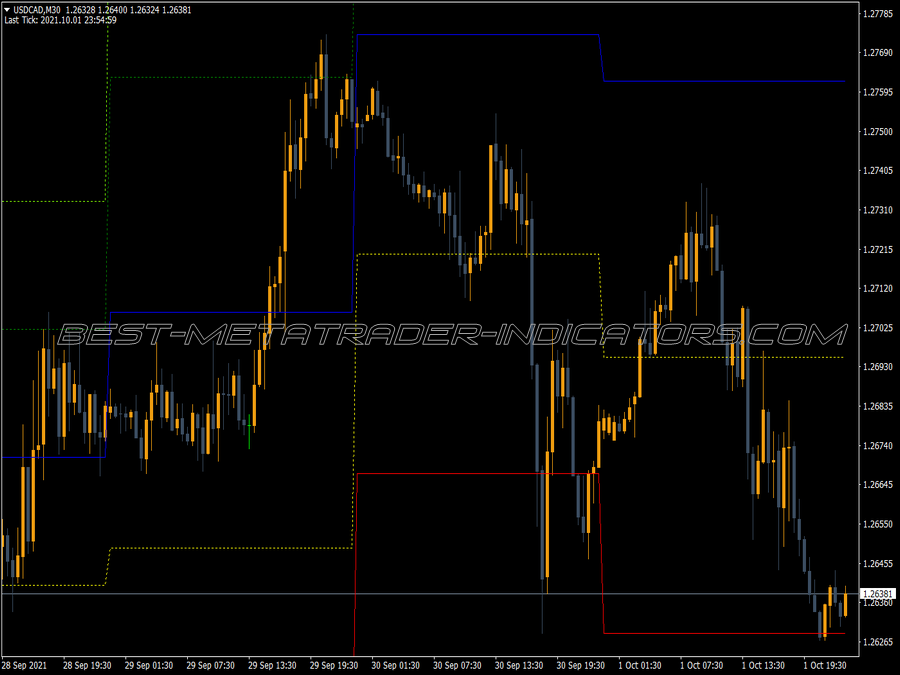
Task: Click the 1.26835 price scale label
Action: click(878, 406)
